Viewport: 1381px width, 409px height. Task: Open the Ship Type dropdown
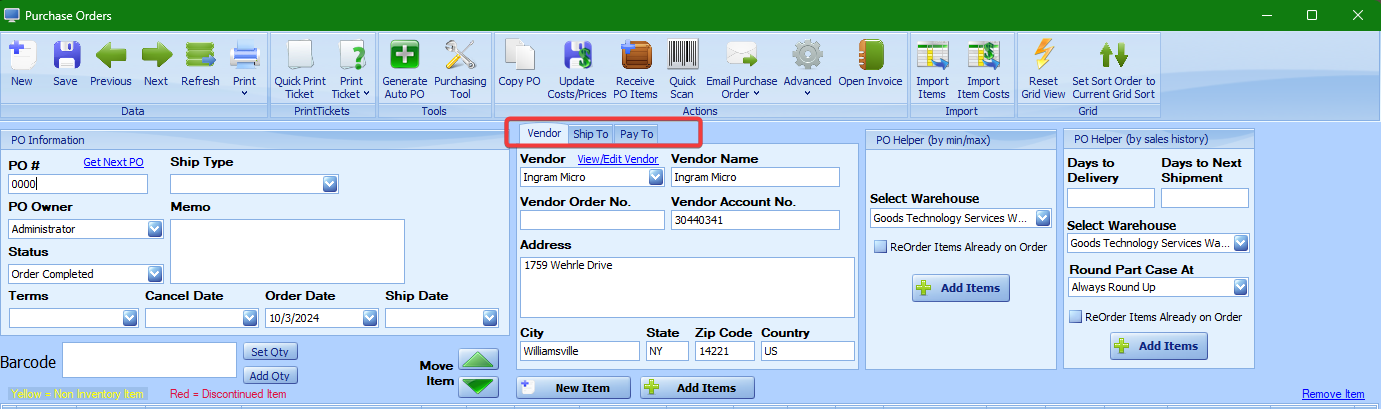[x=330, y=184]
